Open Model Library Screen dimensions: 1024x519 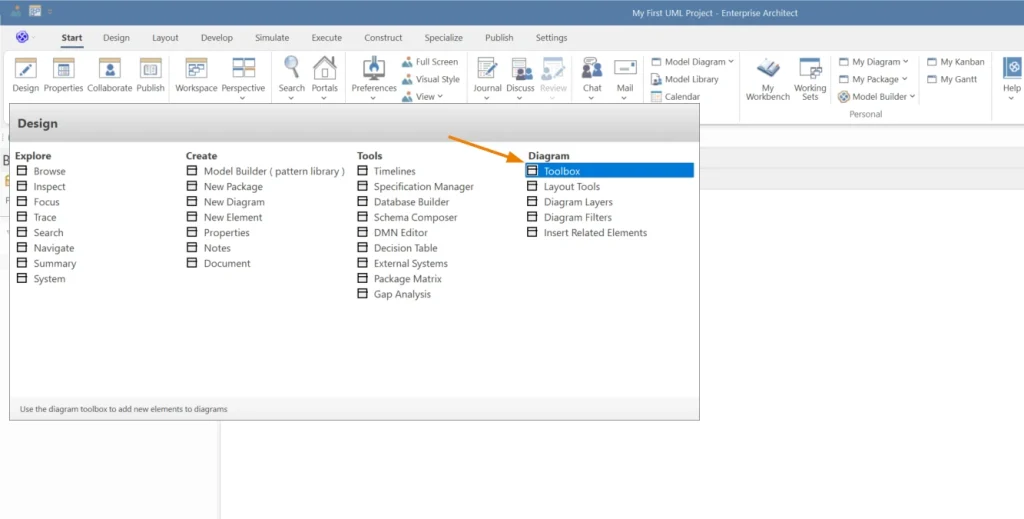[x=684, y=80]
